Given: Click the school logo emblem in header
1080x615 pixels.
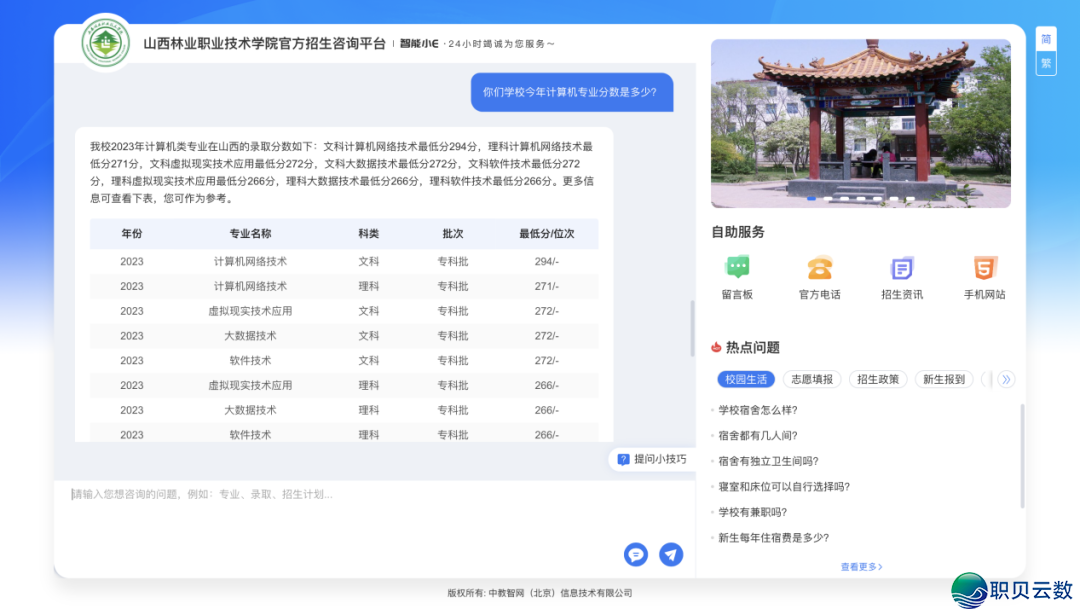Looking at the screenshot, I should pyautogui.click(x=105, y=44).
